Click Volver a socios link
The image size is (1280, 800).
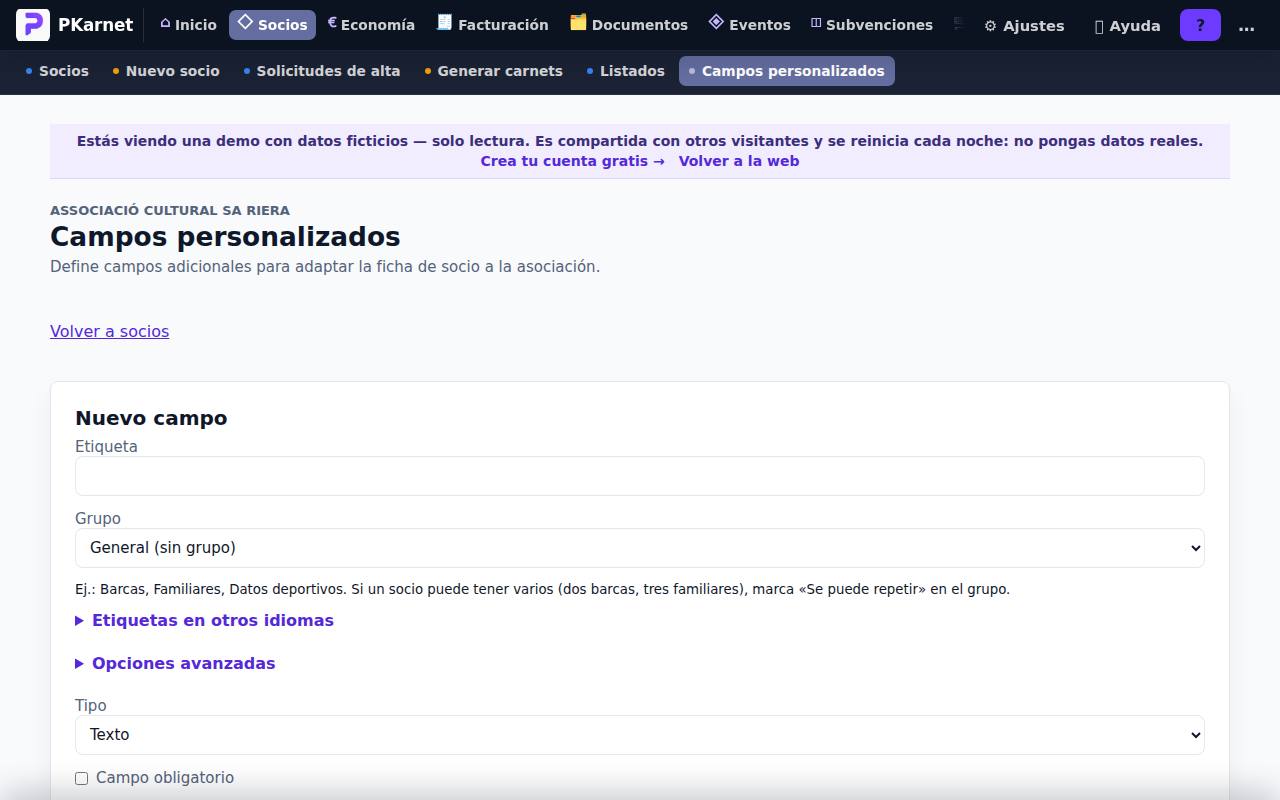(110, 331)
